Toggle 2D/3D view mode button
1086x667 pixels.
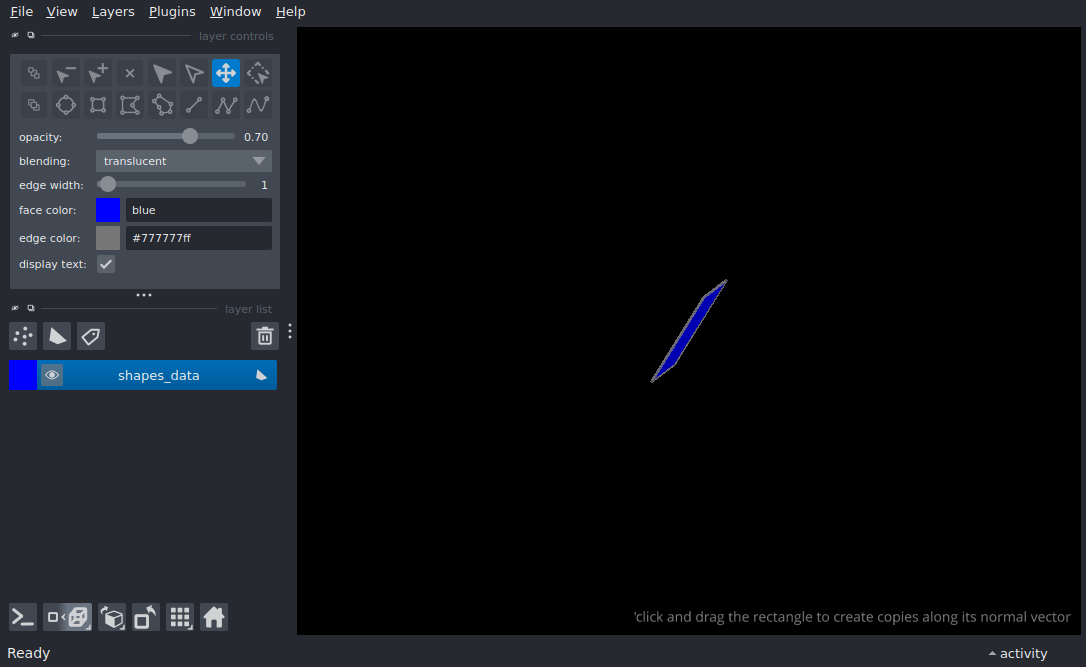[x=69, y=617]
